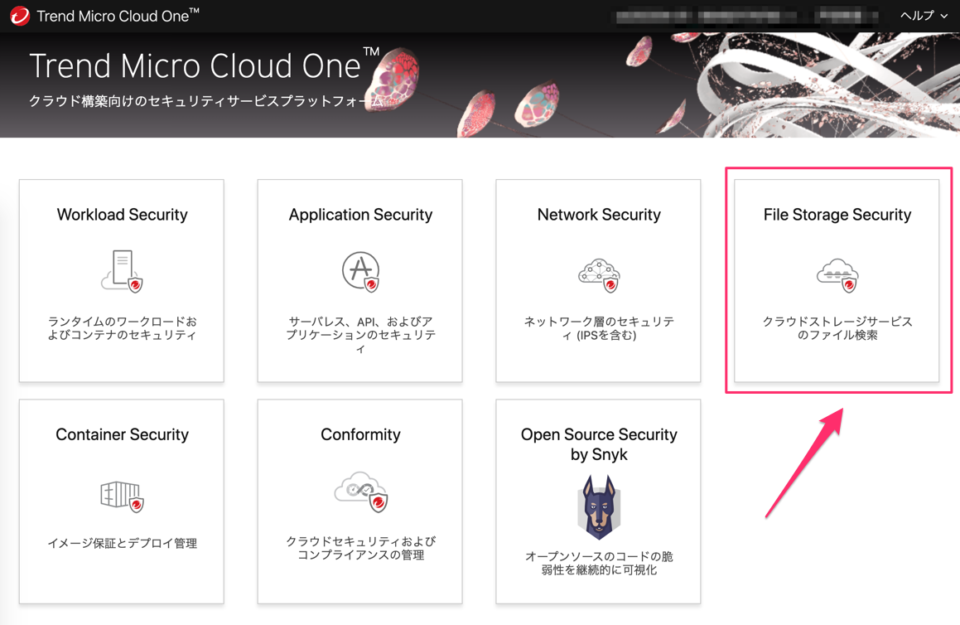
Task: Click the Application Security serverless icon
Action: (359, 268)
